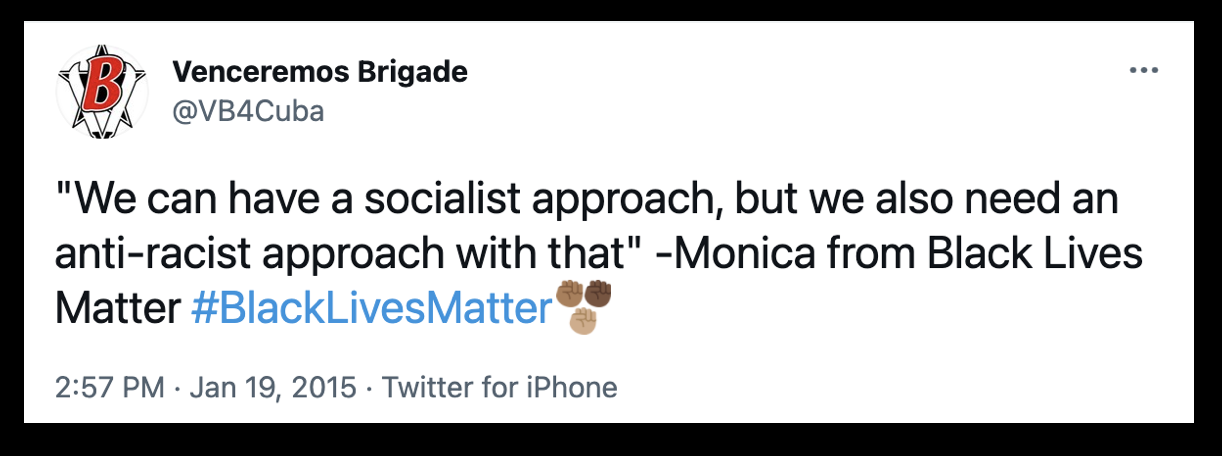Click the 2:57 PM timestamp

[109, 387]
